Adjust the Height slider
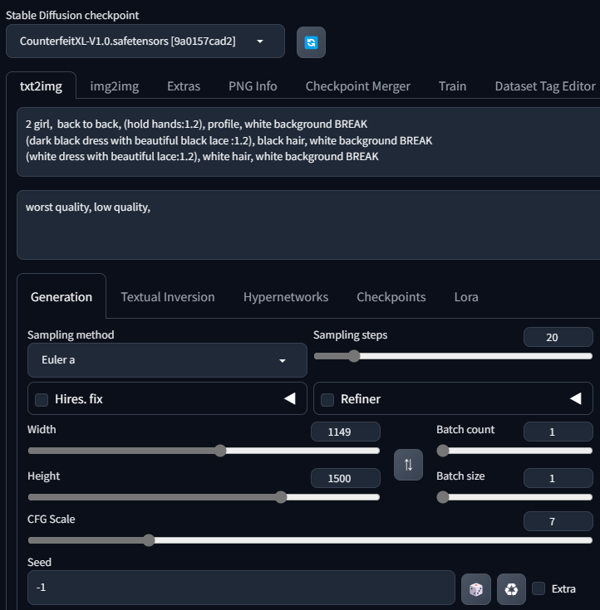Screen dimensions: 600x610 point(204,497)
